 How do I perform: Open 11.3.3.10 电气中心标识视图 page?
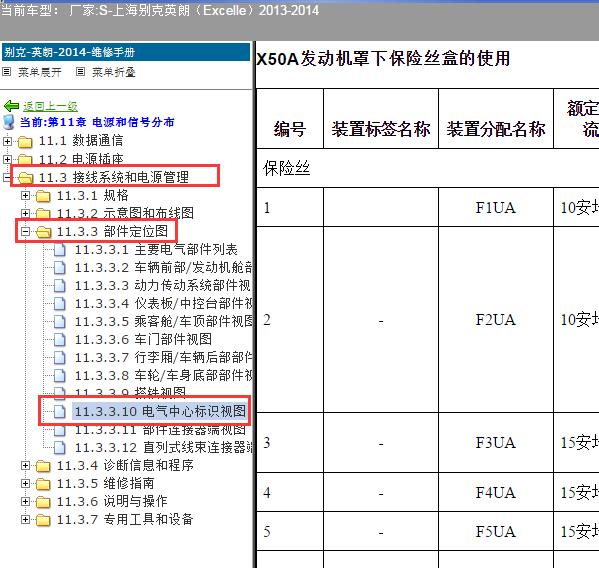click(x=160, y=411)
